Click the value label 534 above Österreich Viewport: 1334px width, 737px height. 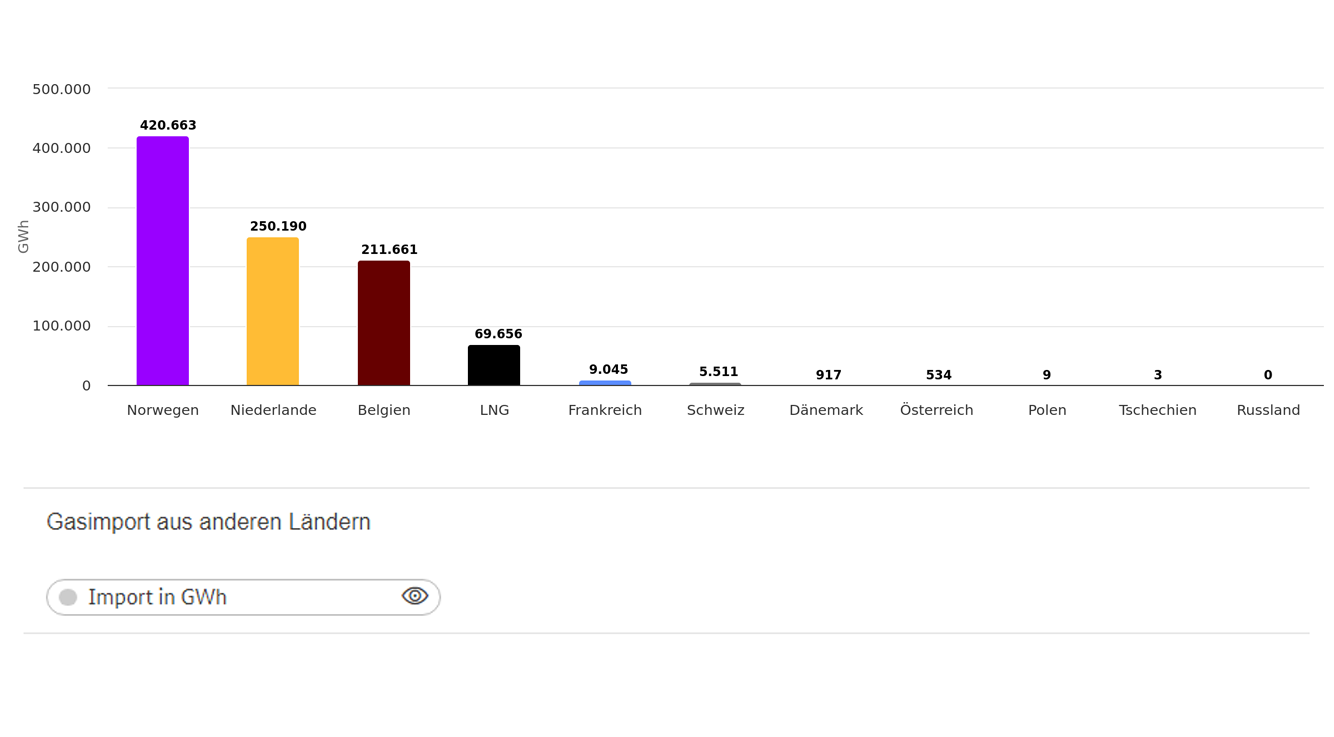click(938, 375)
